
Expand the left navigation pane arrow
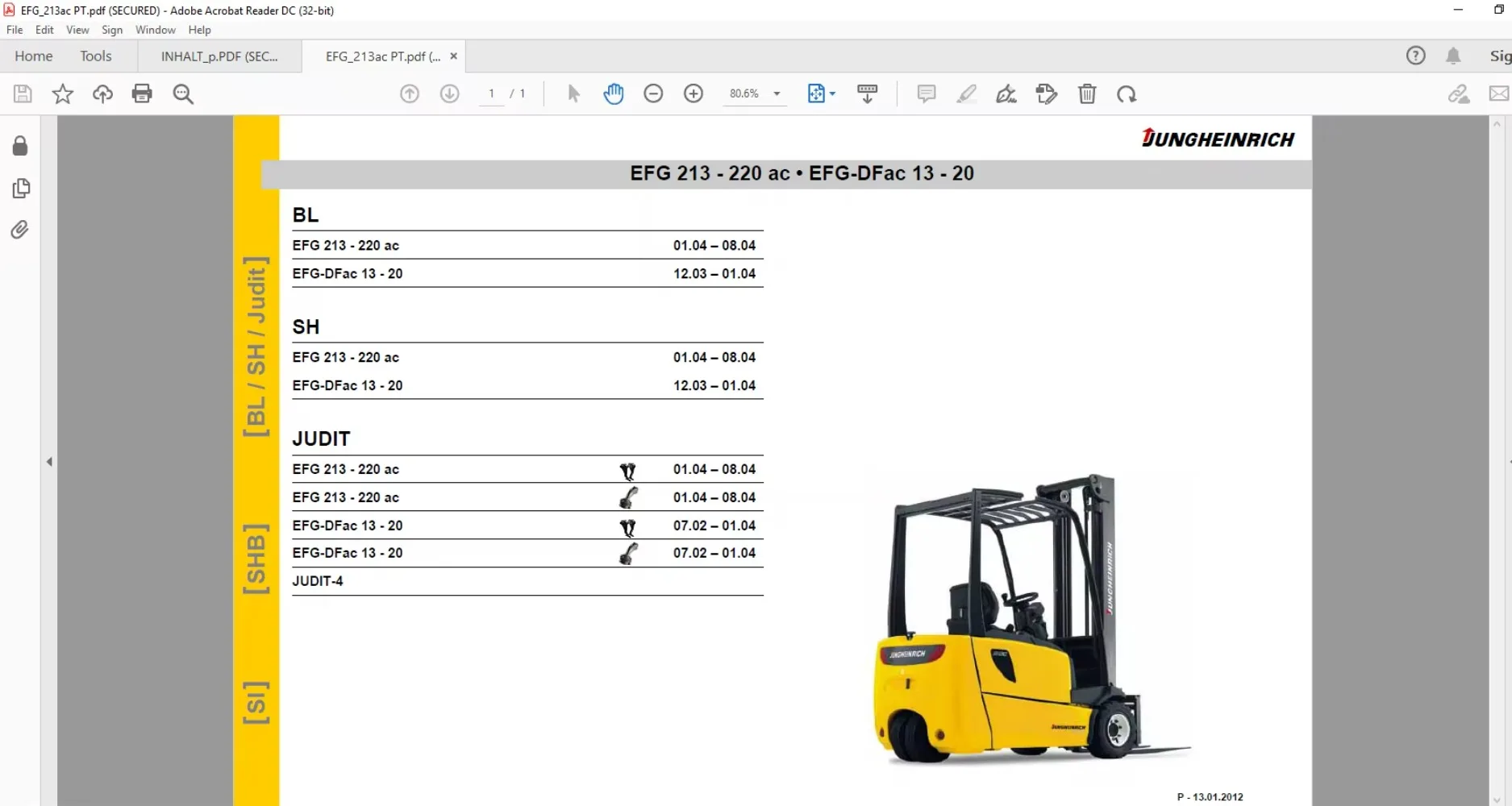click(x=49, y=462)
